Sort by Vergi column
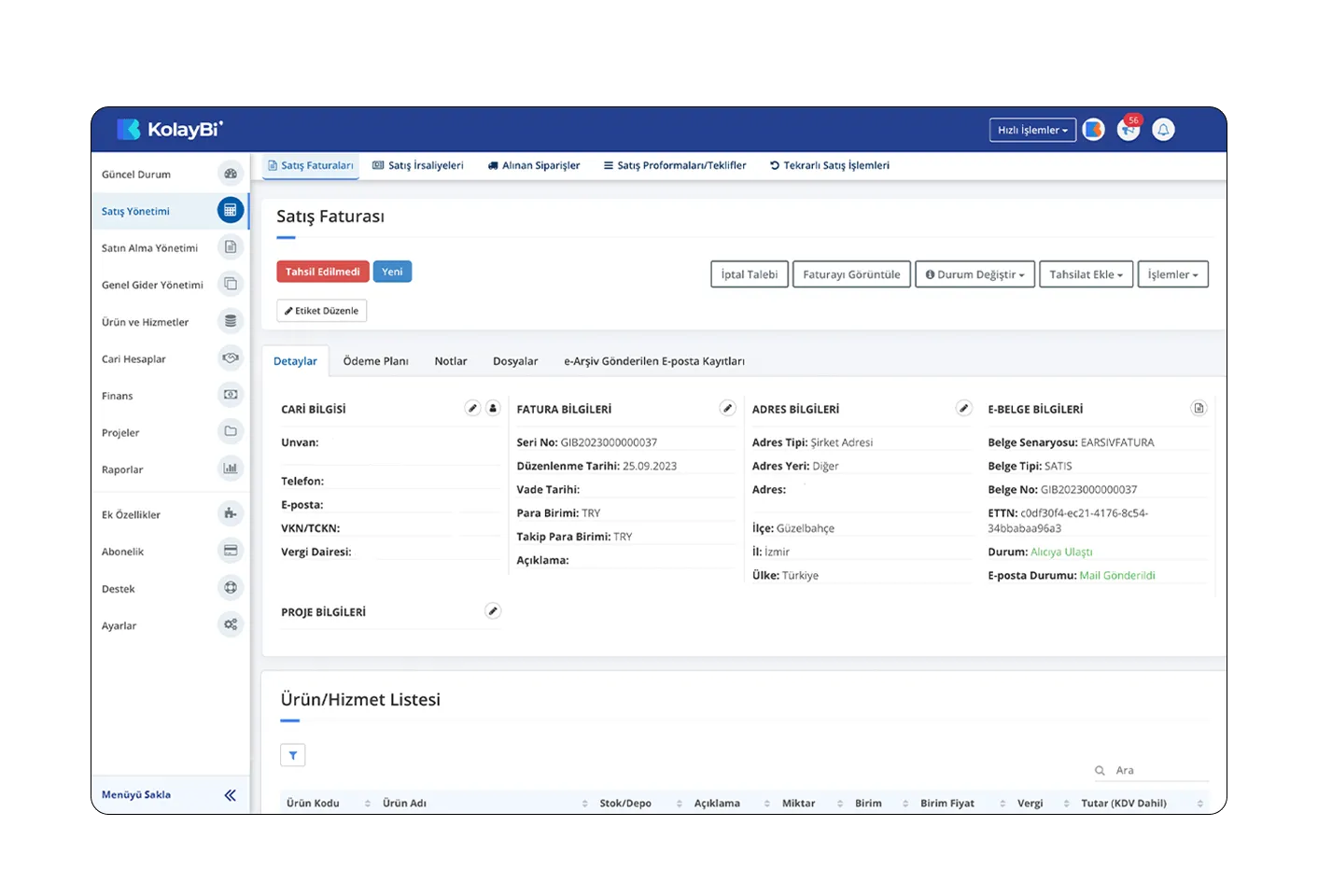This screenshot has height=896, width=1318. click(x=1043, y=803)
